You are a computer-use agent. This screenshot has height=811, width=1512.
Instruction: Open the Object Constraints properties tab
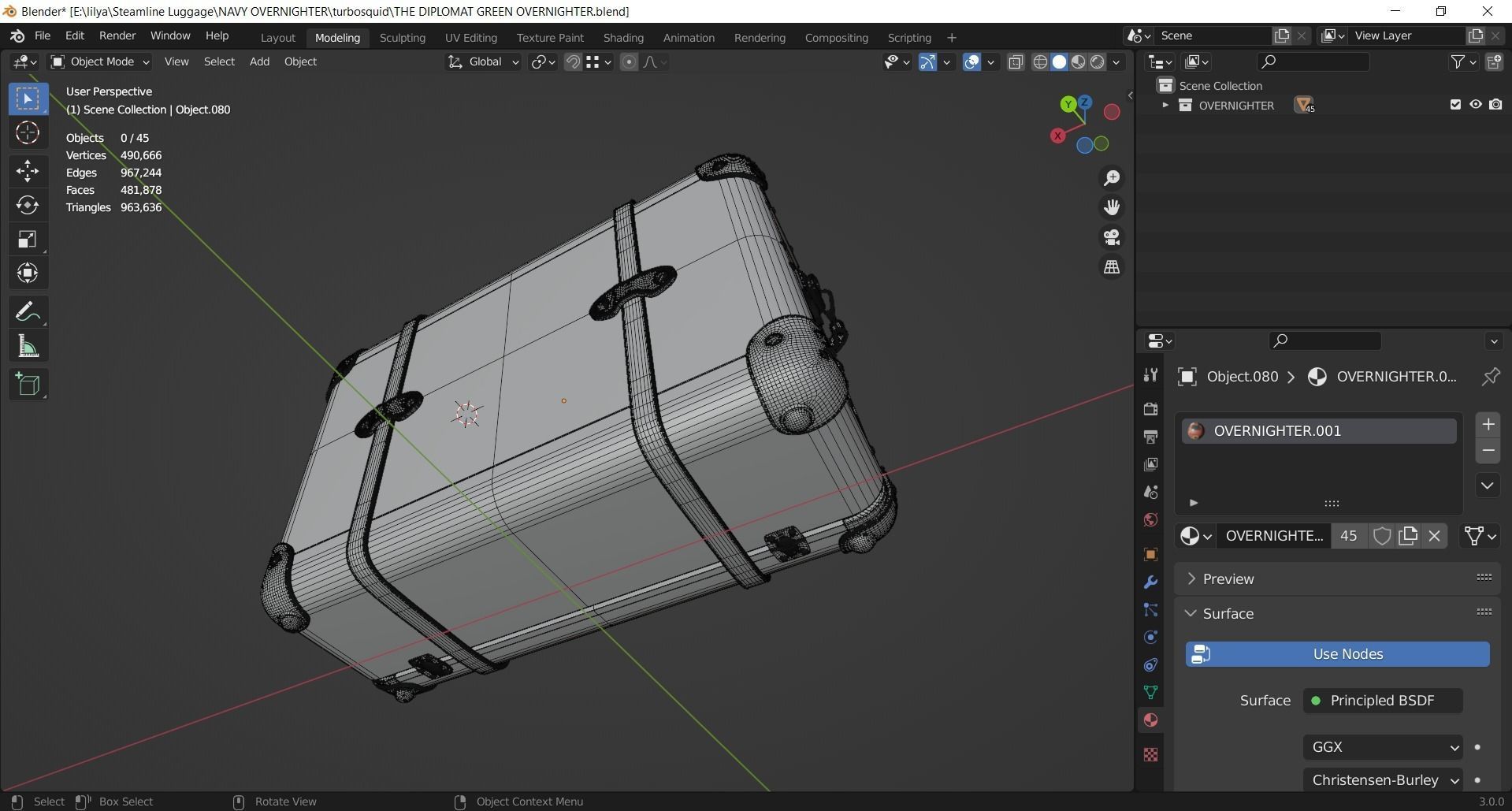coord(1150,665)
